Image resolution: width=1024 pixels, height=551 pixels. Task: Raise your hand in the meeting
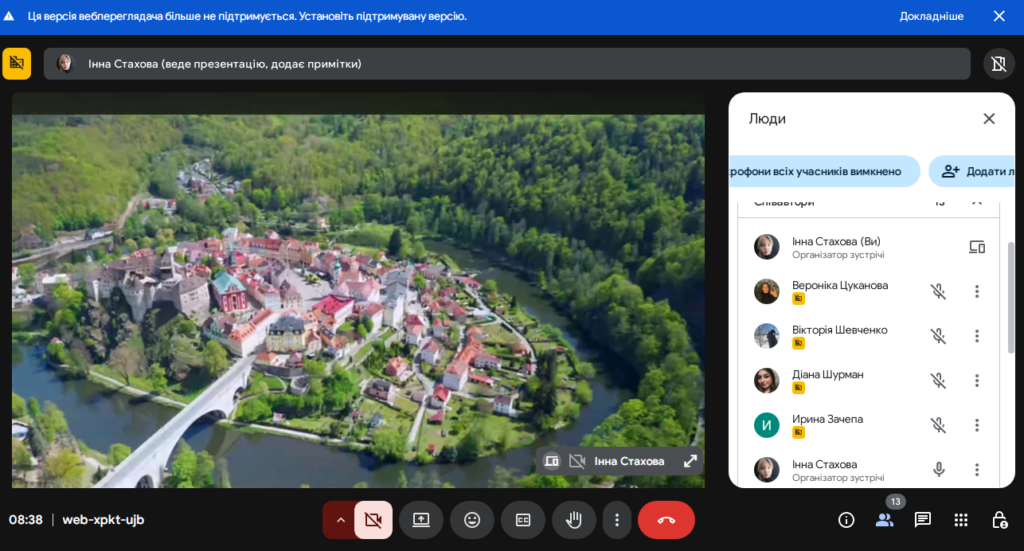point(574,520)
